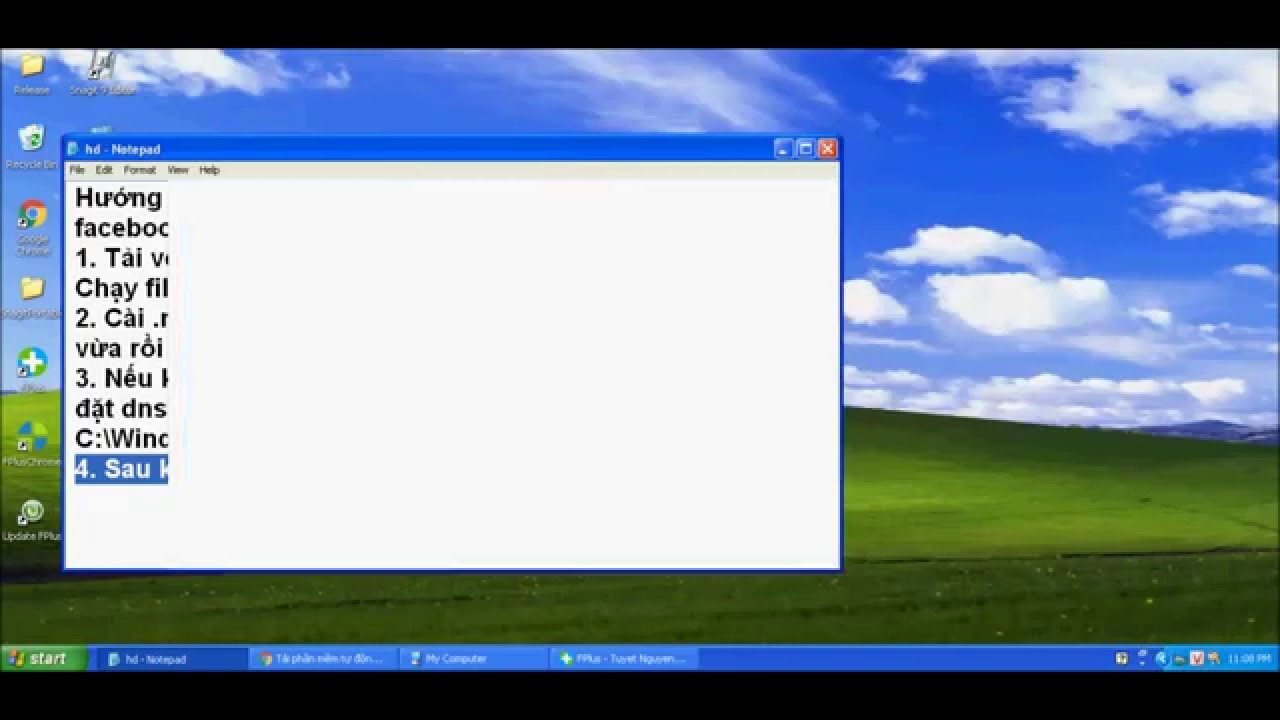
Task: Click the '1. Tải' line in Notepad
Action: tap(121, 258)
